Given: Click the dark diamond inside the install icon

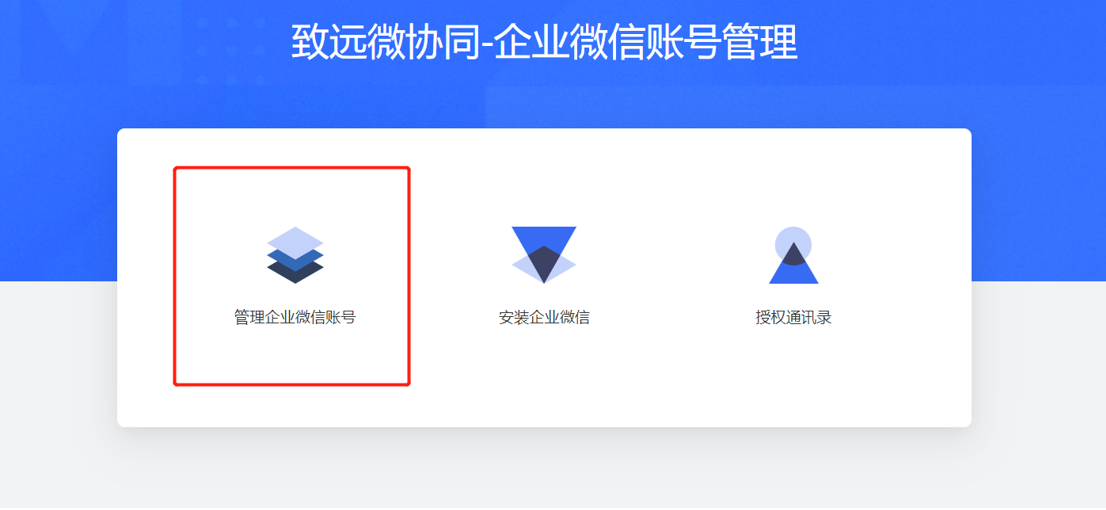Looking at the screenshot, I should pyautogui.click(x=544, y=264).
